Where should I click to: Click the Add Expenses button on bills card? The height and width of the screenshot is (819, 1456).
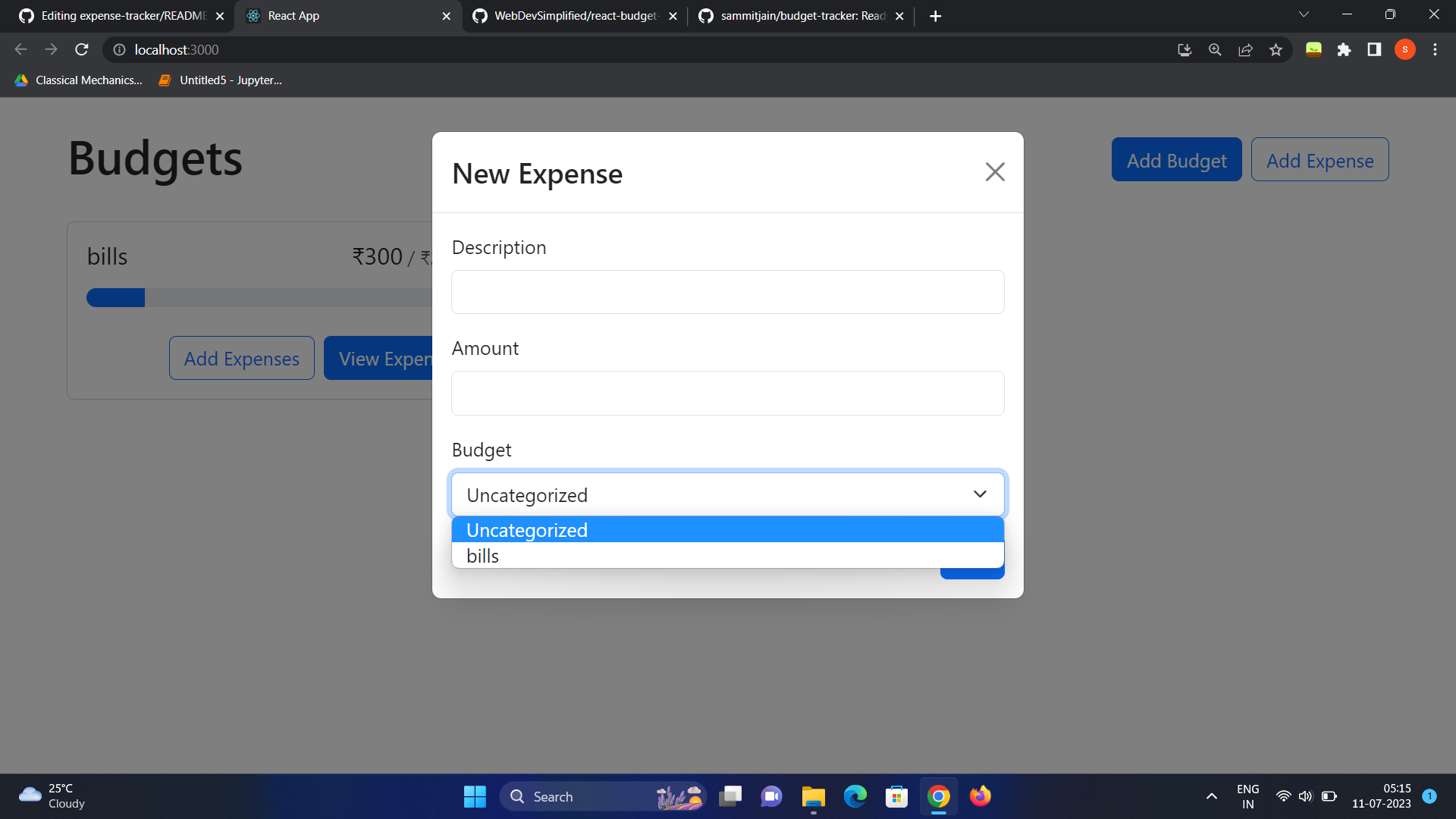click(x=241, y=358)
